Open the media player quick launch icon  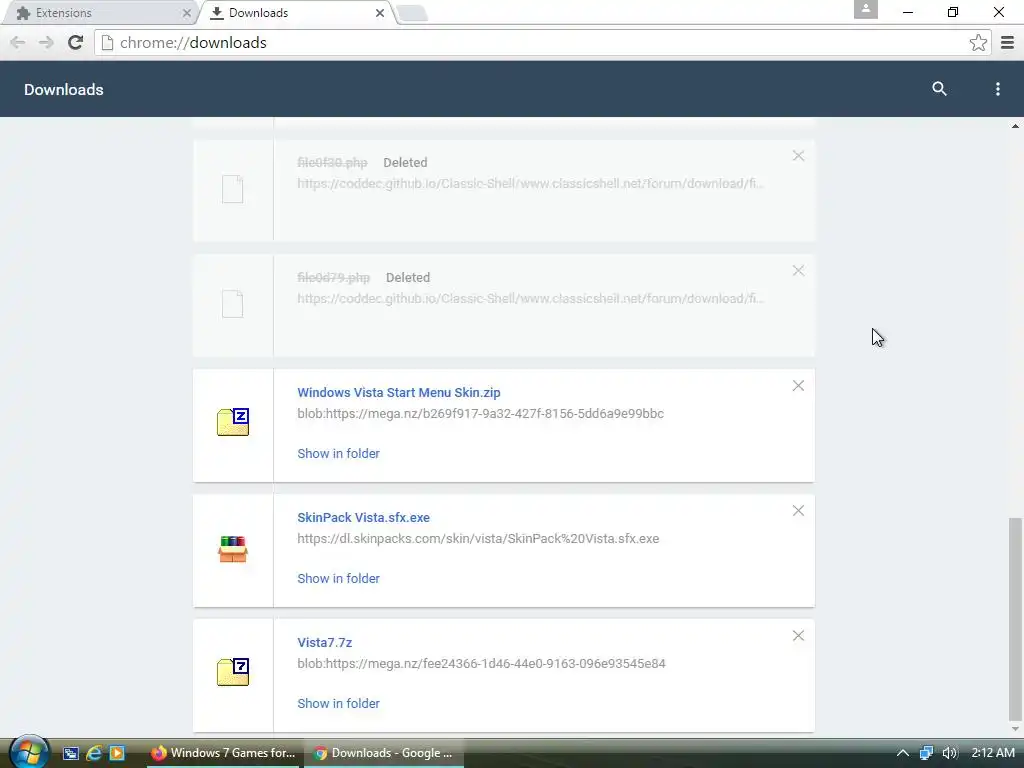tap(117, 753)
